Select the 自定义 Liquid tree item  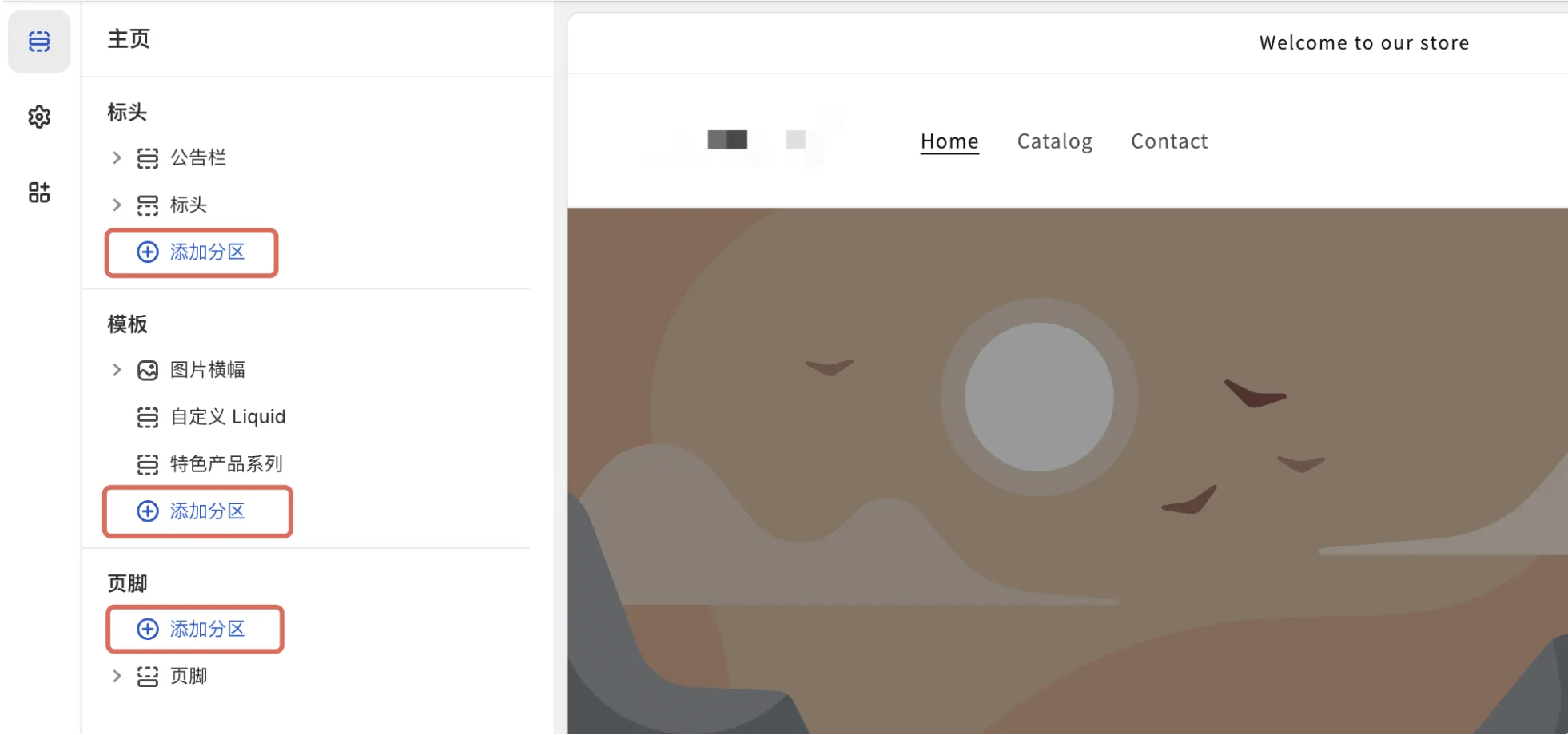coord(228,417)
